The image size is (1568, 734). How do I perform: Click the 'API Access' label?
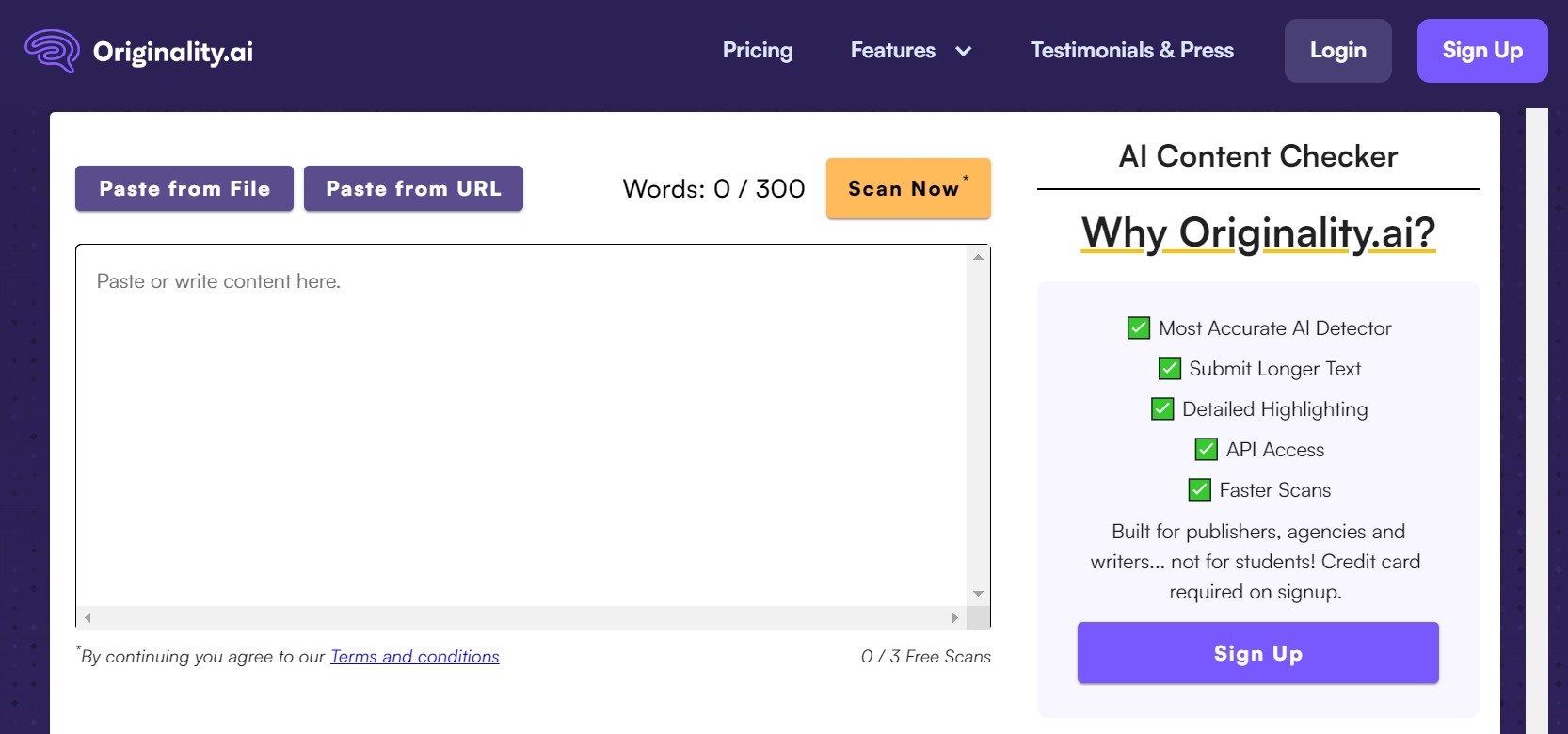1275,450
